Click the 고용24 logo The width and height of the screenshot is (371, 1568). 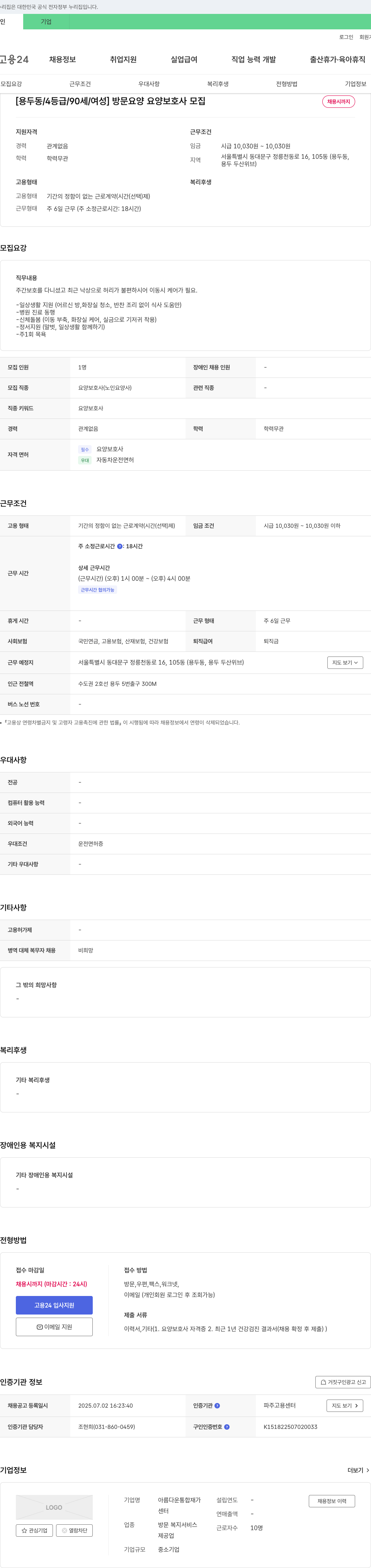tap(14, 59)
